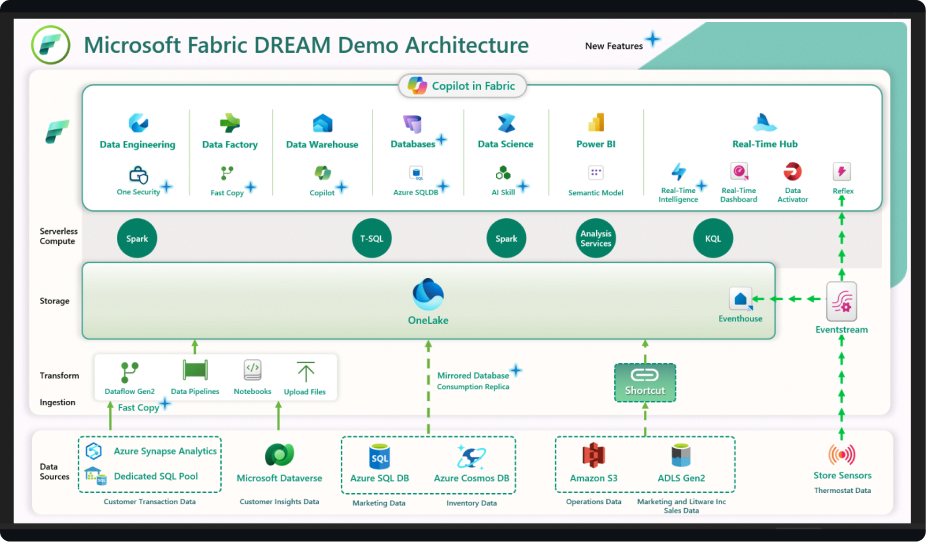Select the Azure Synapse Analytics icon
Screen dimensions: 926x542
tap(94, 451)
